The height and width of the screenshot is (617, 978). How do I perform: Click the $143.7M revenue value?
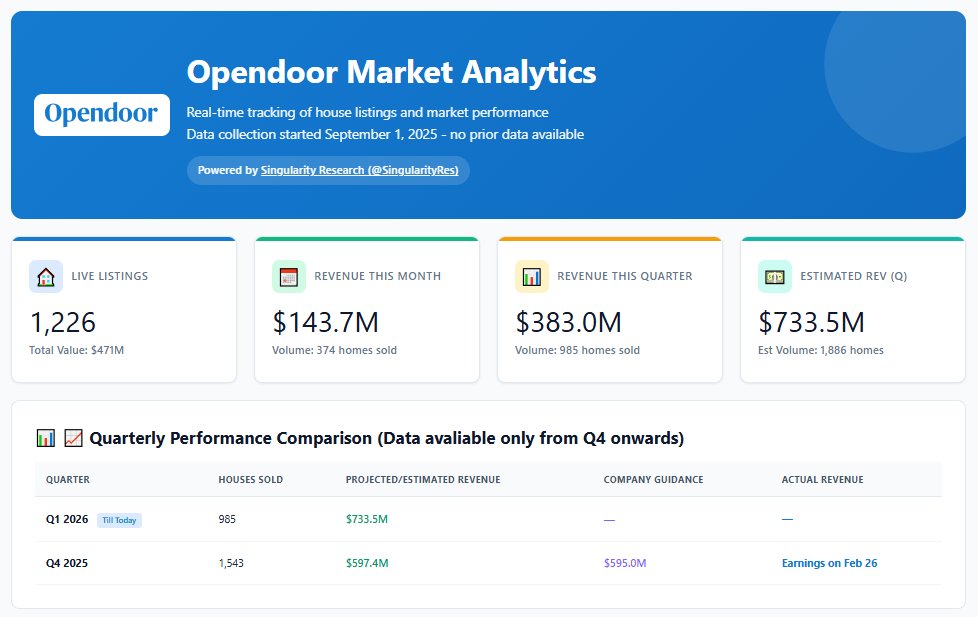326,323
